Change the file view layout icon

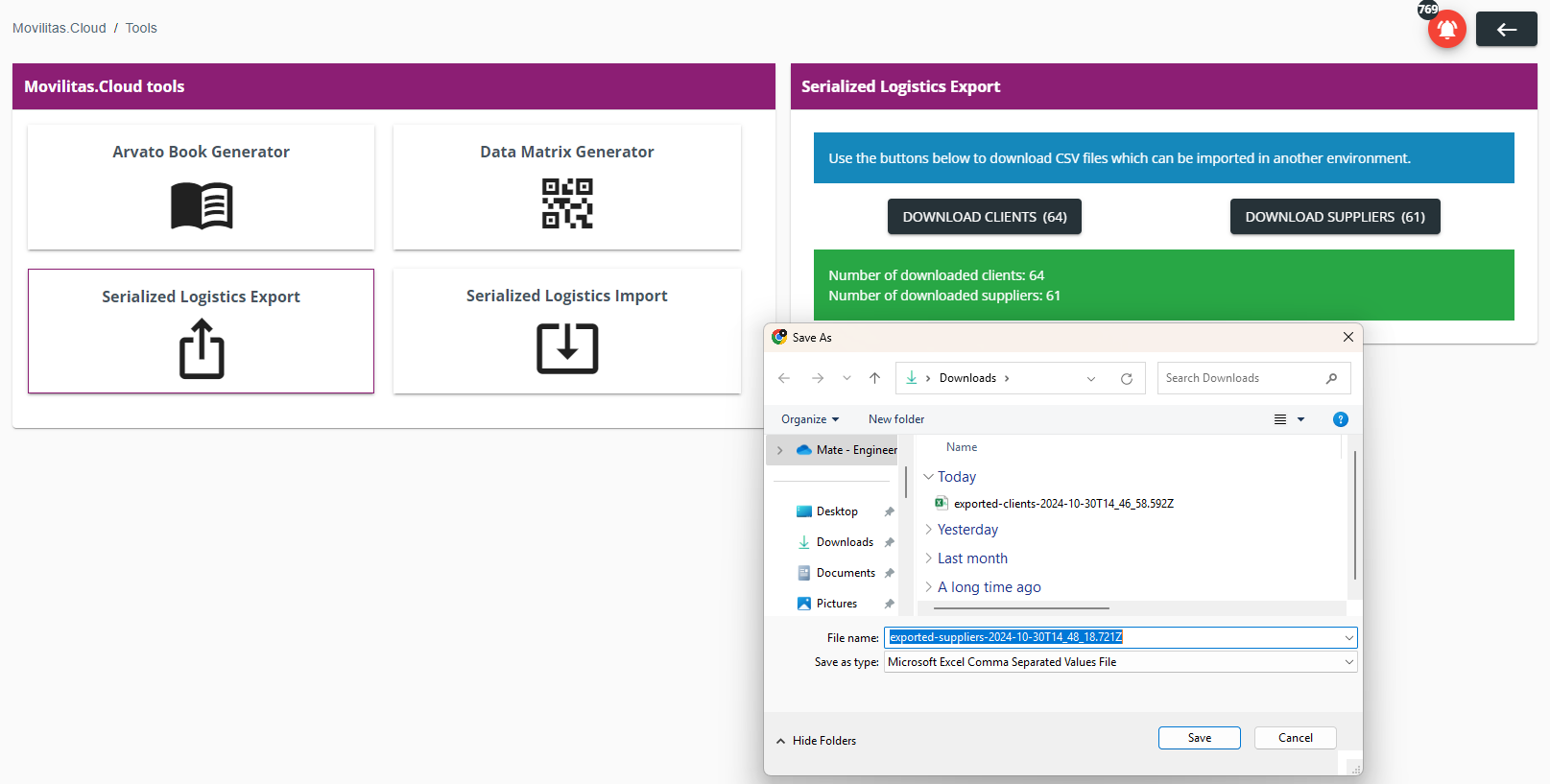coord(1280,419)
